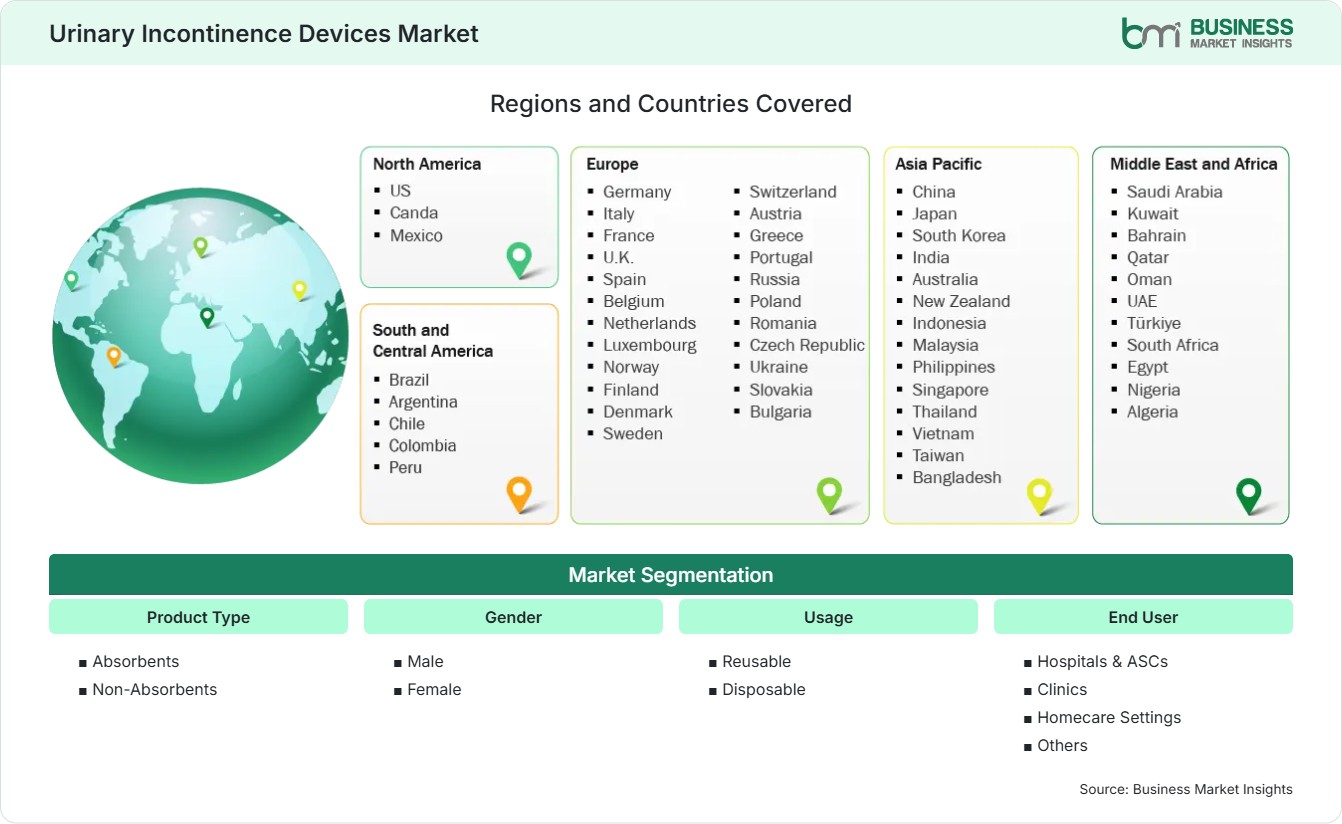Screen dimensions: 1342x824
Task: Click Bangladesh in the Asia Pacific list
Action: click(957, 477)
